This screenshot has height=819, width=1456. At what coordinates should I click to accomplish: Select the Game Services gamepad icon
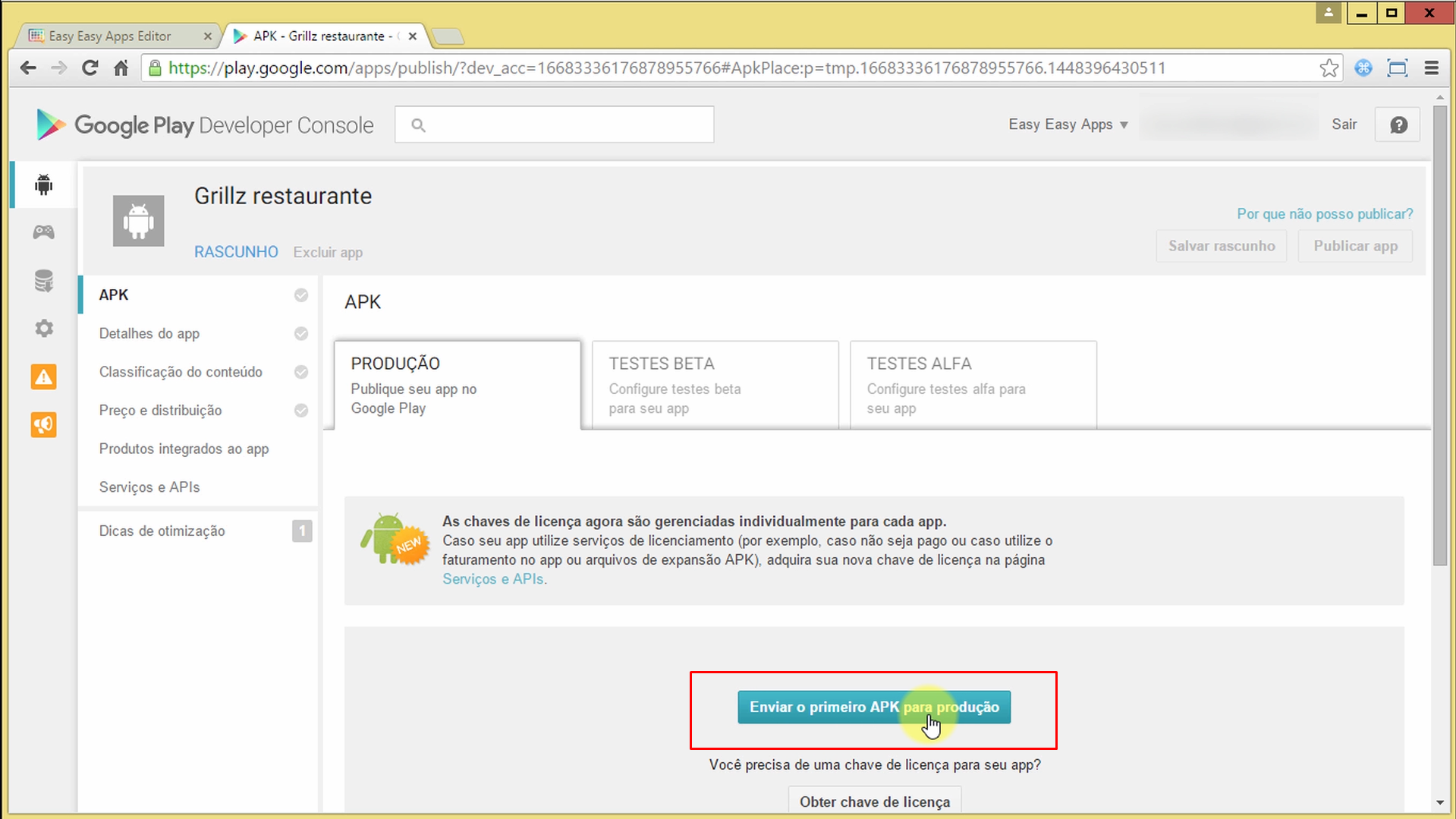tap(43, 232)
